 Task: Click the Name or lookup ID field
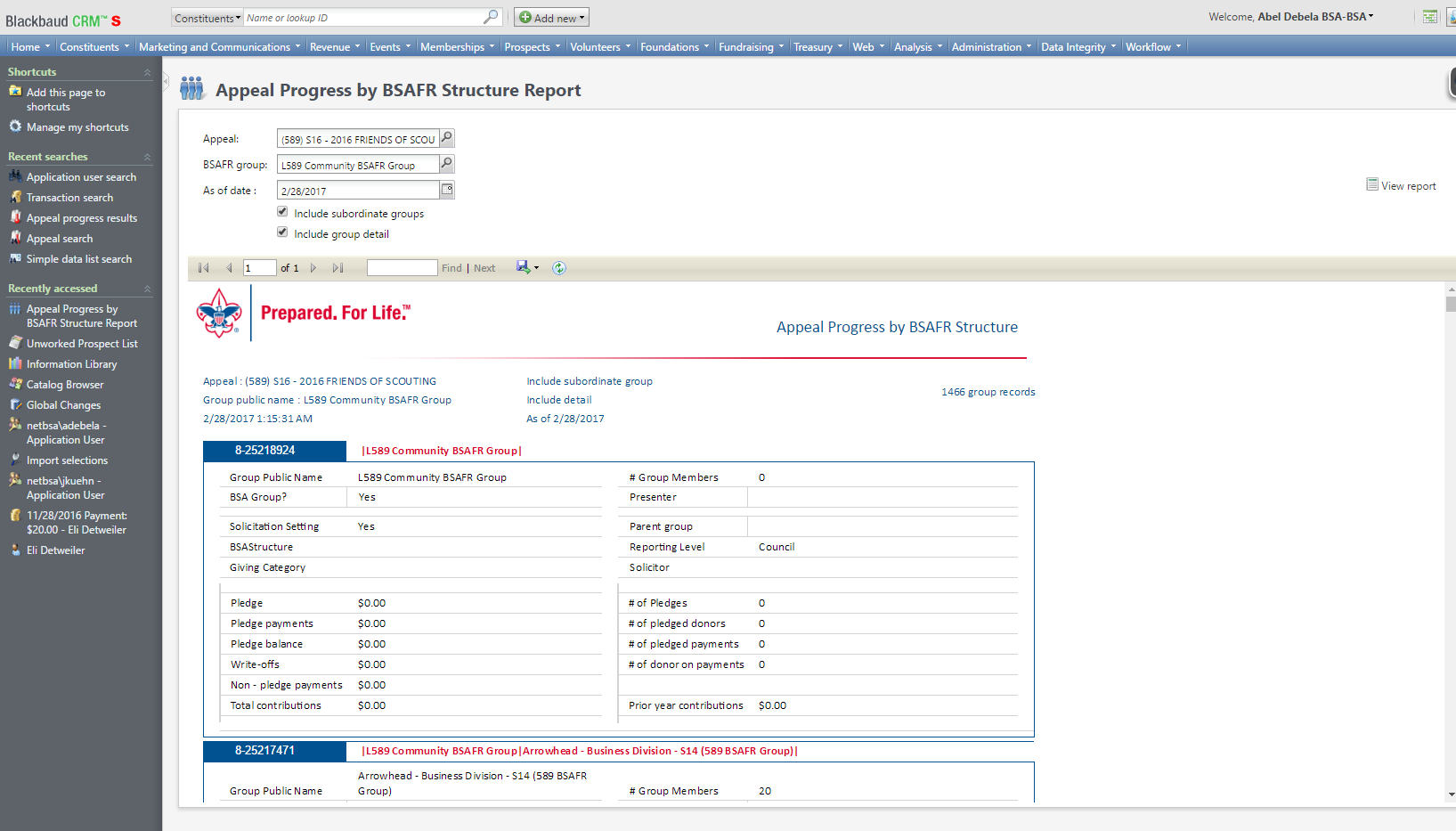pyautogui.click(x=363, y=18)
